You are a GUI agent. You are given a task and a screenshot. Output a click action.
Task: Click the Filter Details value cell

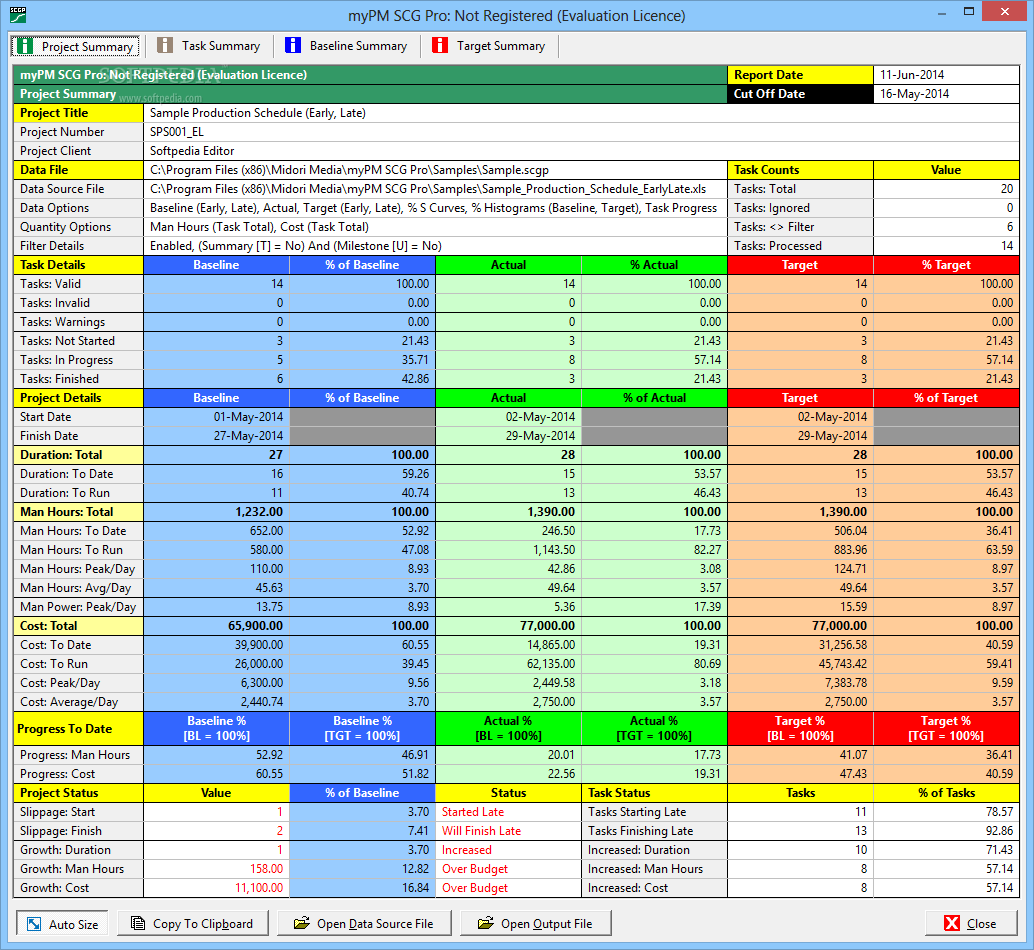tap(435, 246)
